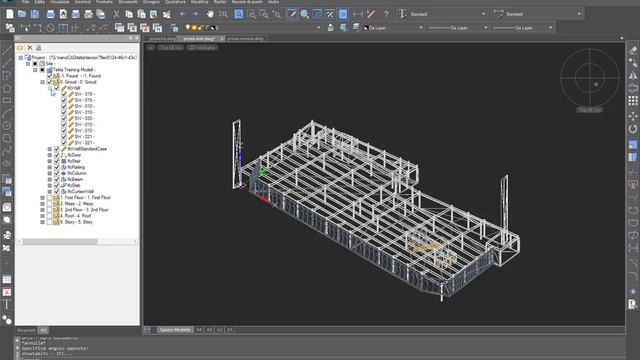Select the Move tool in right toolbar

point(633,116)
